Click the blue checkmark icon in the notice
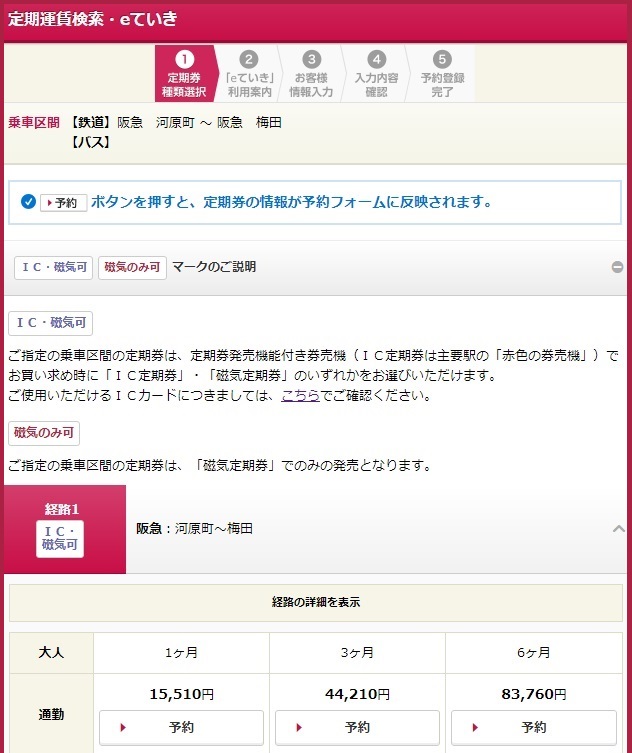Image resolution: width=632 pixels, height=753 pixels. pos(28,202)
